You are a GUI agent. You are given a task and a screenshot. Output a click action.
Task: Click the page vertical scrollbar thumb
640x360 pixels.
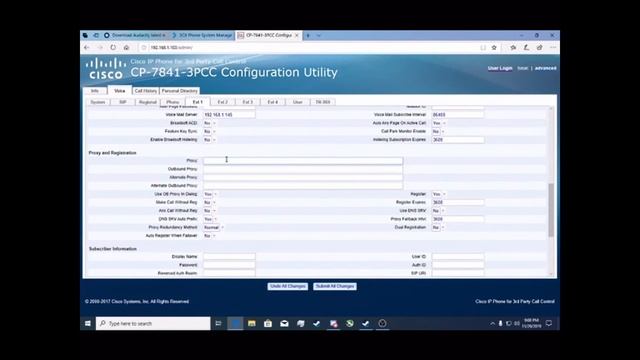(551, 210)
